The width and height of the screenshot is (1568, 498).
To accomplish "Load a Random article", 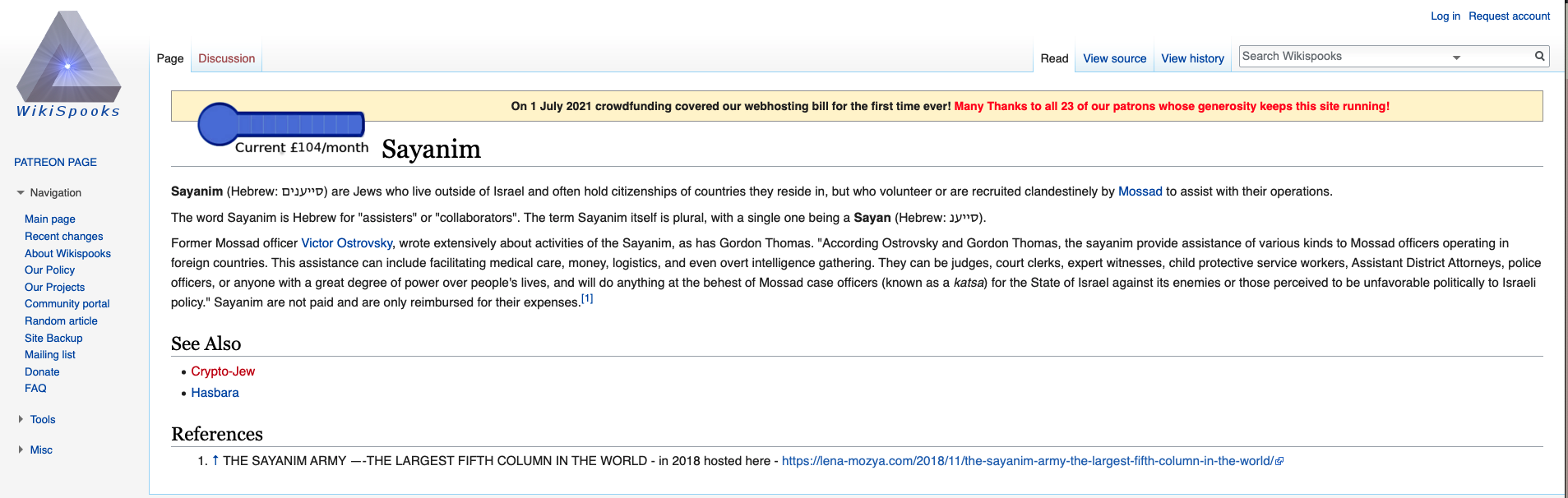I will 61,320.
